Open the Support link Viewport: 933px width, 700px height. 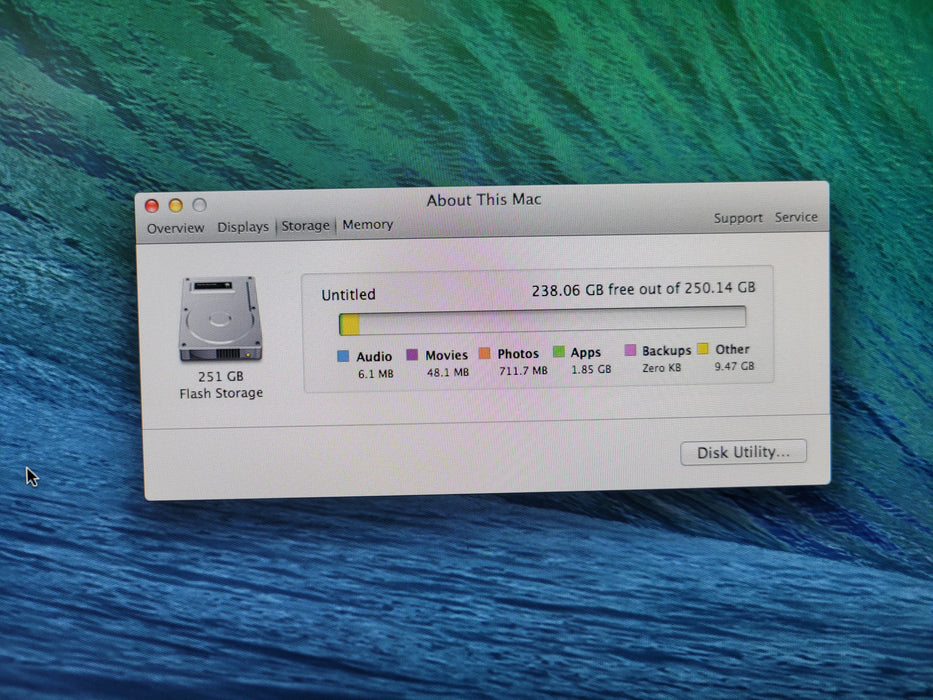click(738, 218)
